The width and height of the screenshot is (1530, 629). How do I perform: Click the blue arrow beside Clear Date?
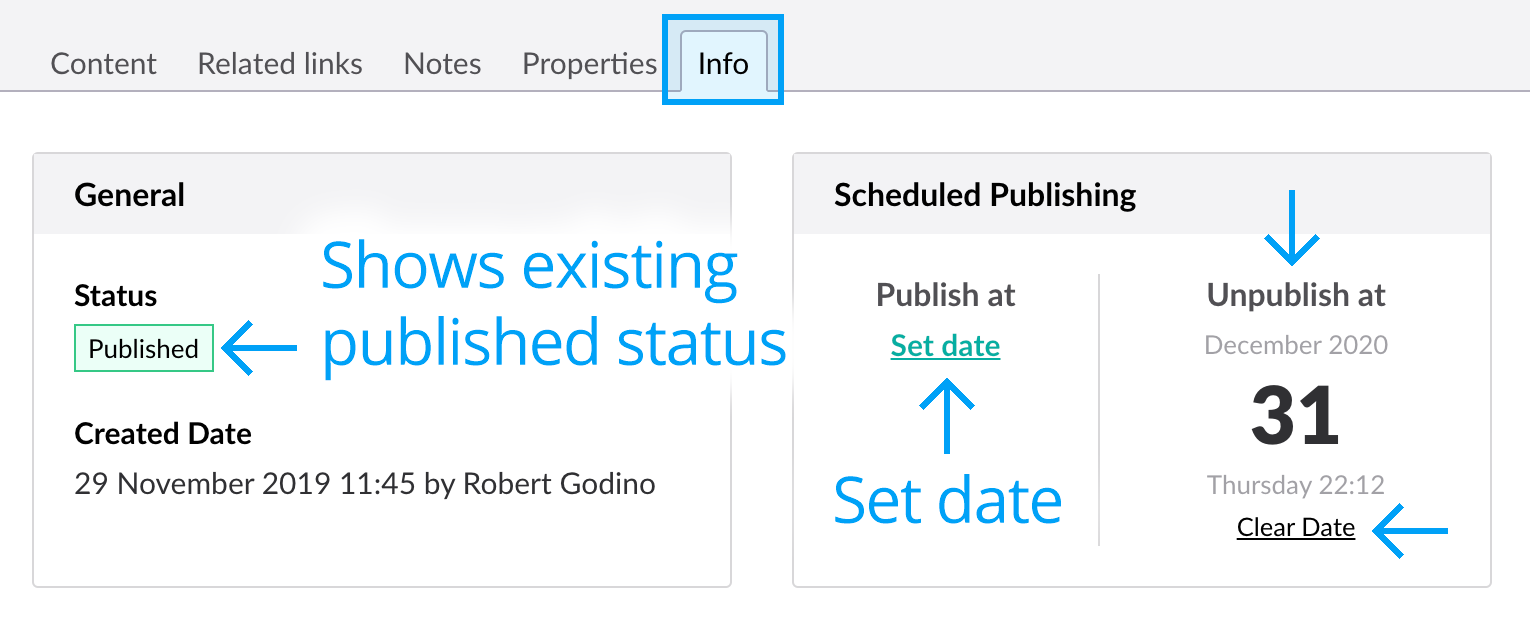(x=1410, y=529)
